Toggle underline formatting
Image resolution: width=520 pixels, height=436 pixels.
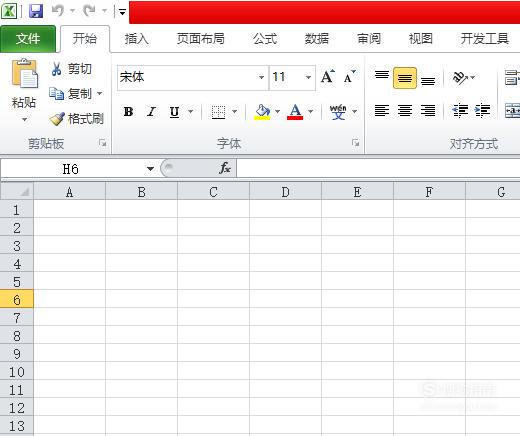point(174,112)
